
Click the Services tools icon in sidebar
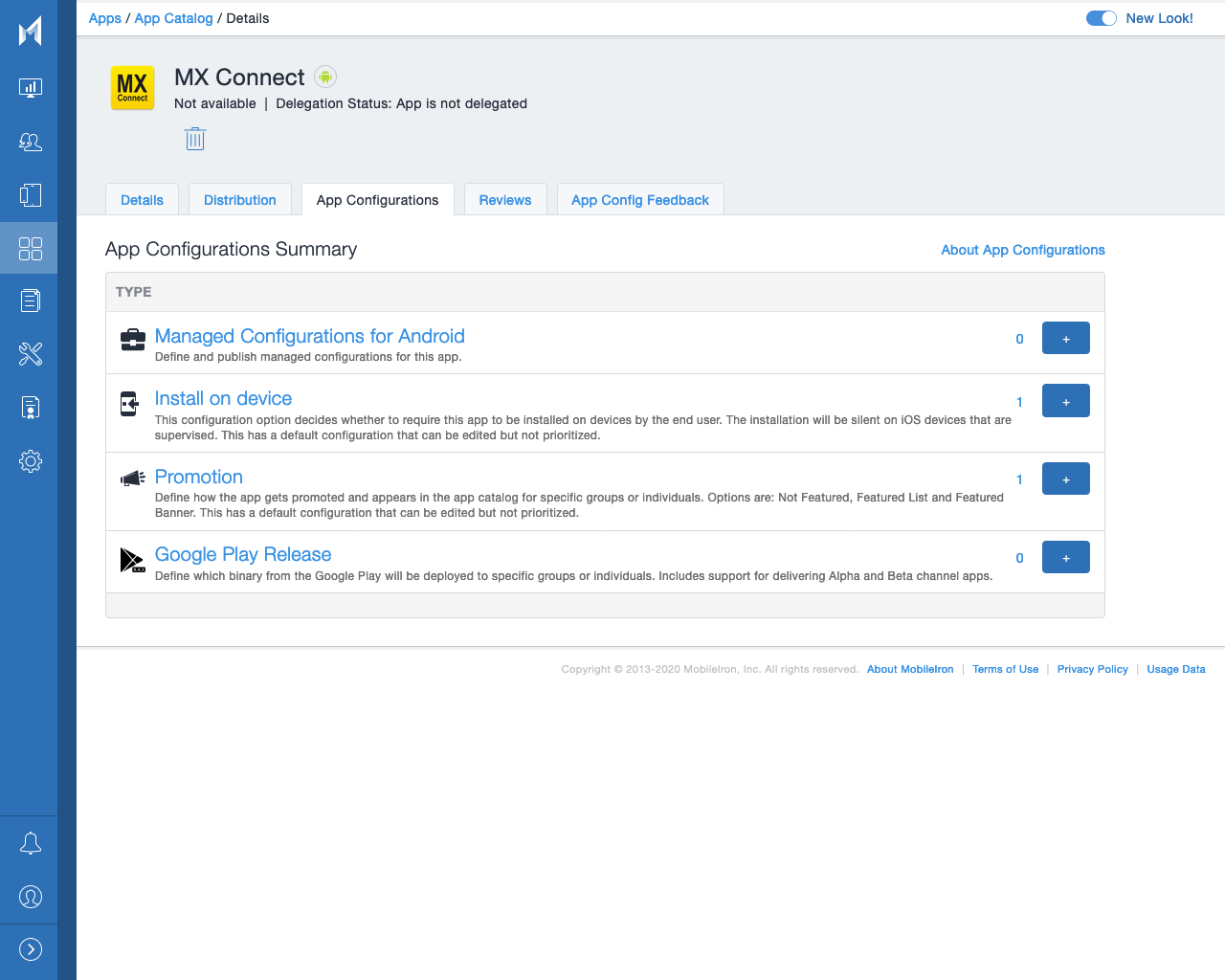(x=30, y=353)
